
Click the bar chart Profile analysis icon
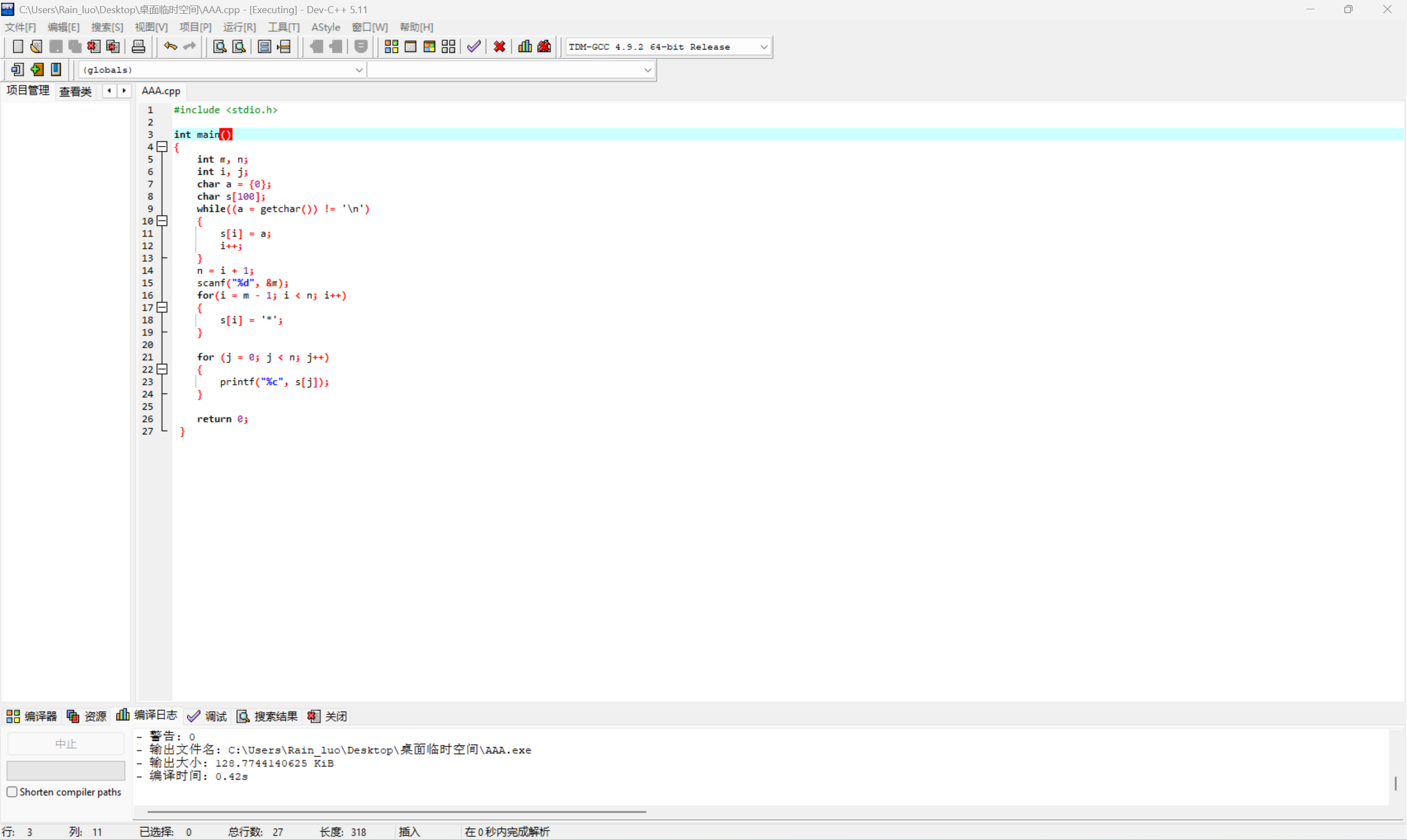pos(525,46)
